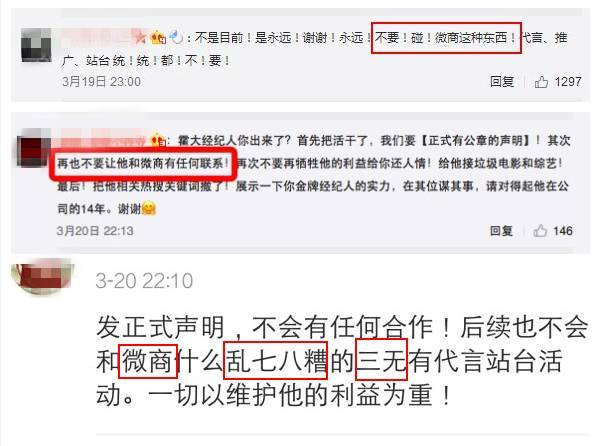This screenshot has width=599, height=446.
Task: Like the comment with 146 likes
Action: (540, 231)
